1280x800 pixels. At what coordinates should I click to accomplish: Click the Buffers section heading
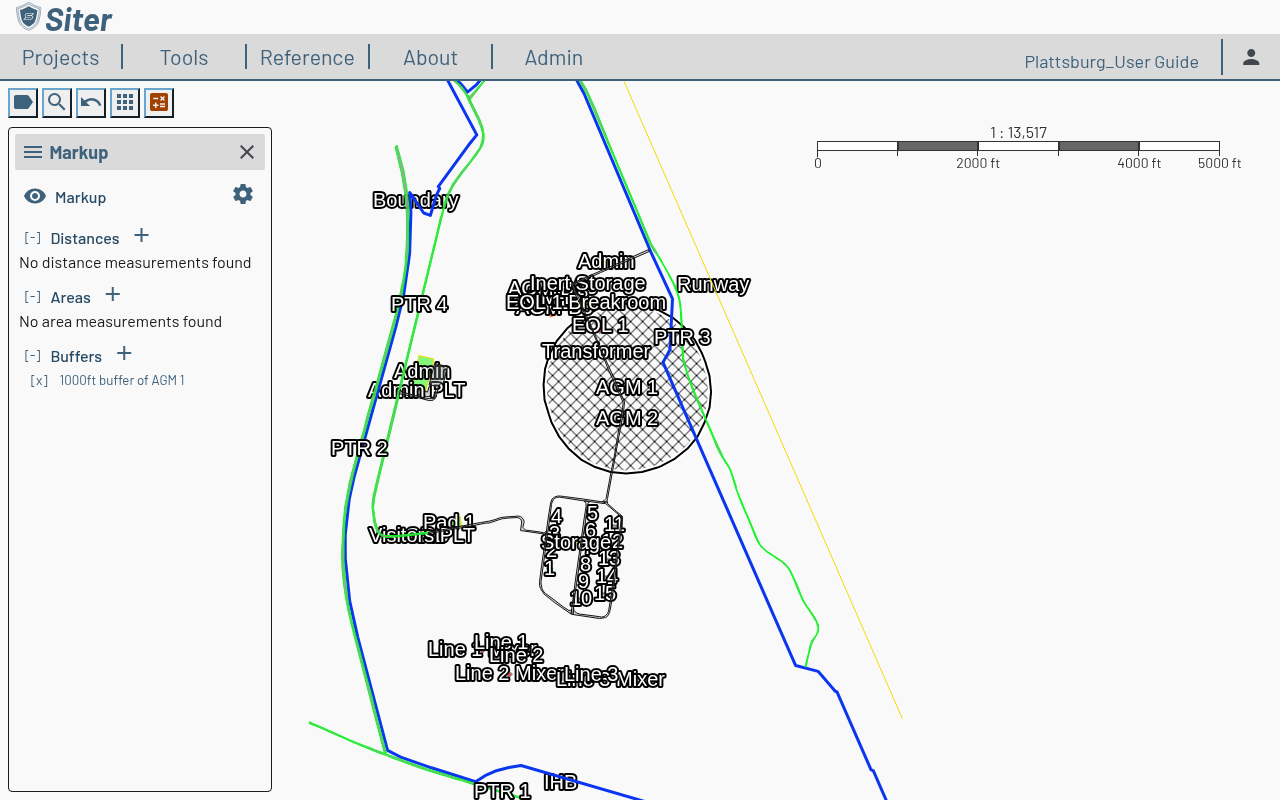coord(76,357)
